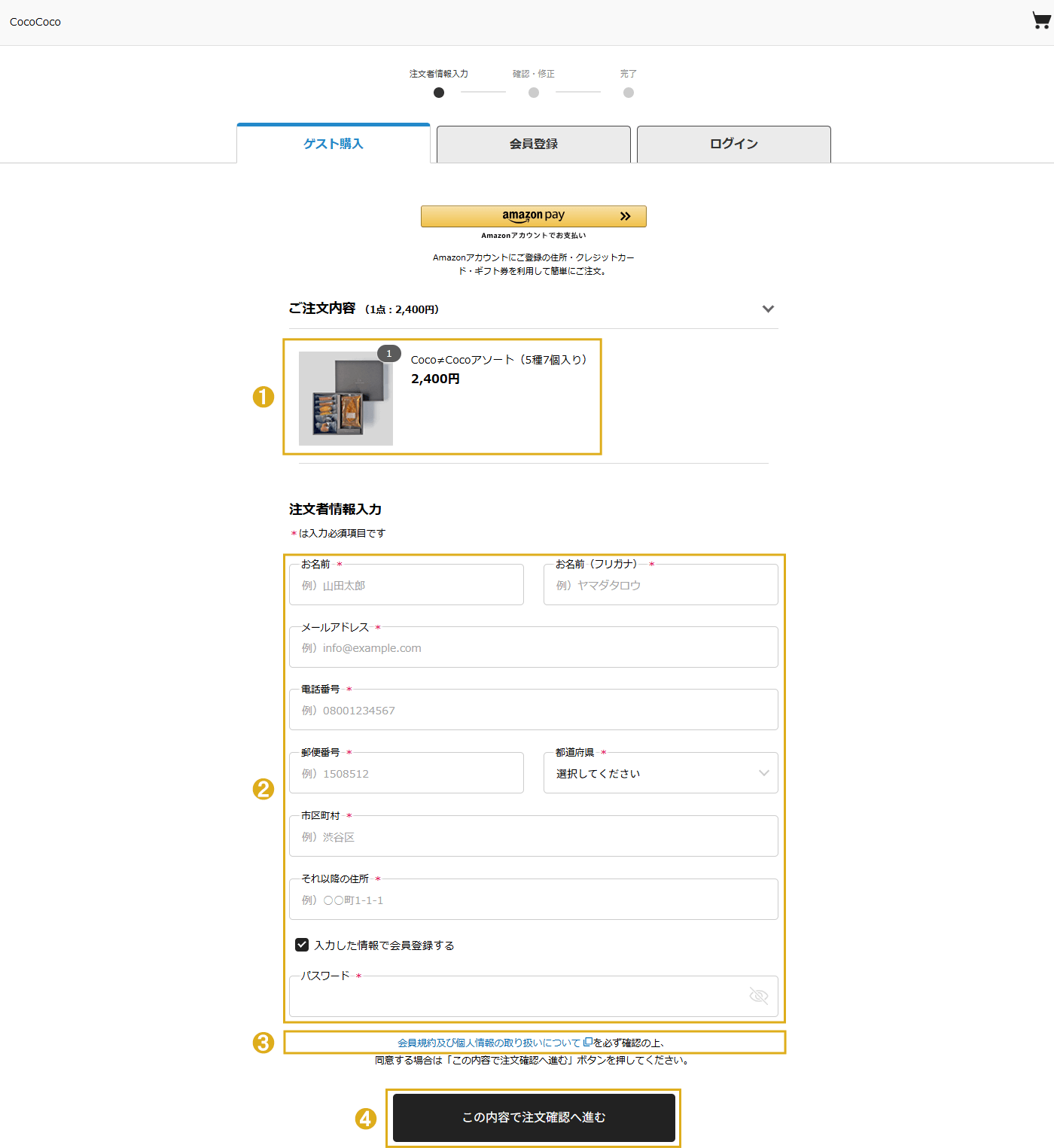Click the external link icon beside terms
This screenshot has height=1148, width=1054.
[x=588, y=1043]
